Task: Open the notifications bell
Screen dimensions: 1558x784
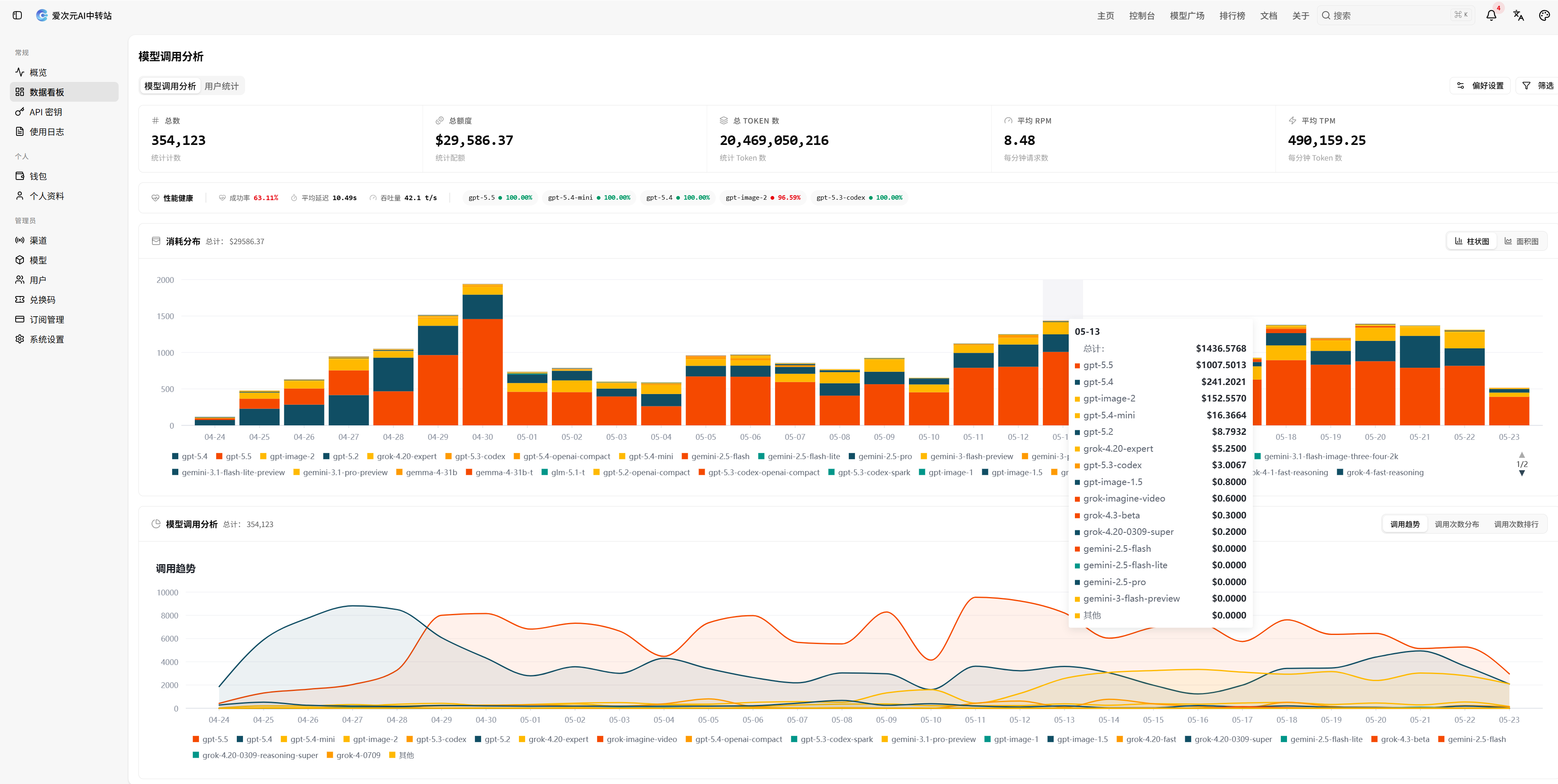Action: [1491, 15]
